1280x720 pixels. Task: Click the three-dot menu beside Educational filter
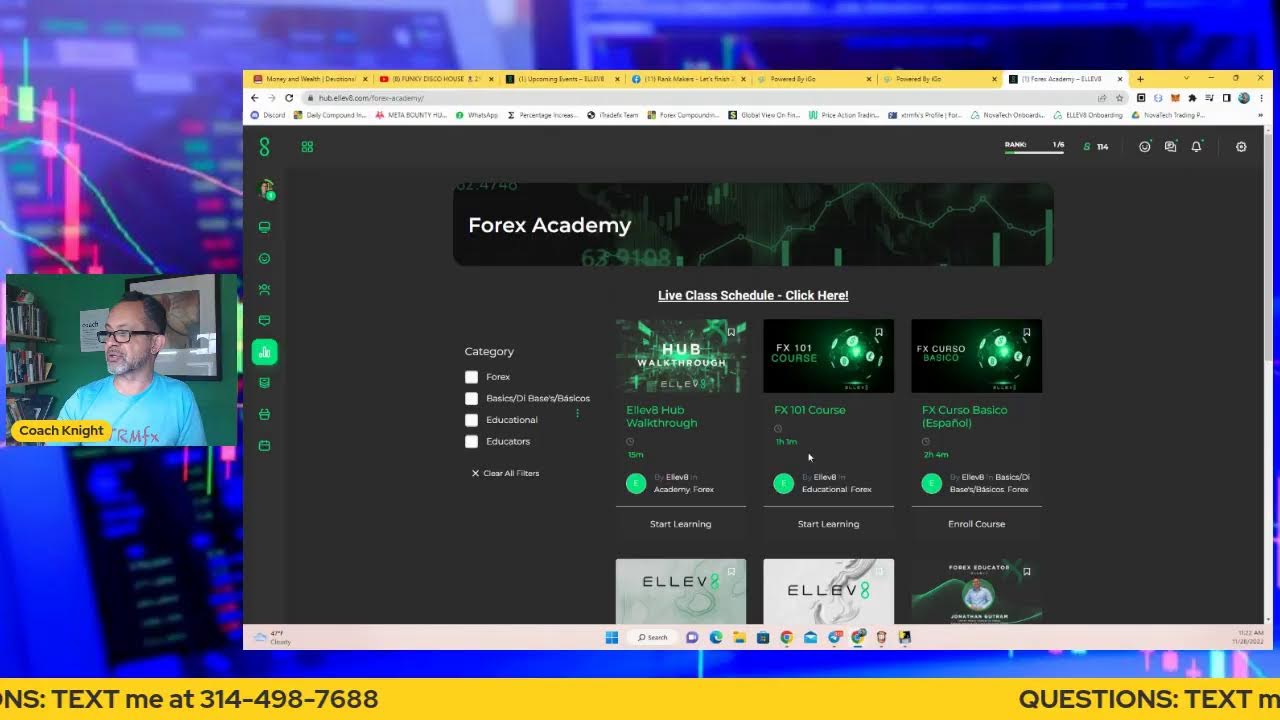tap(577, 413)
